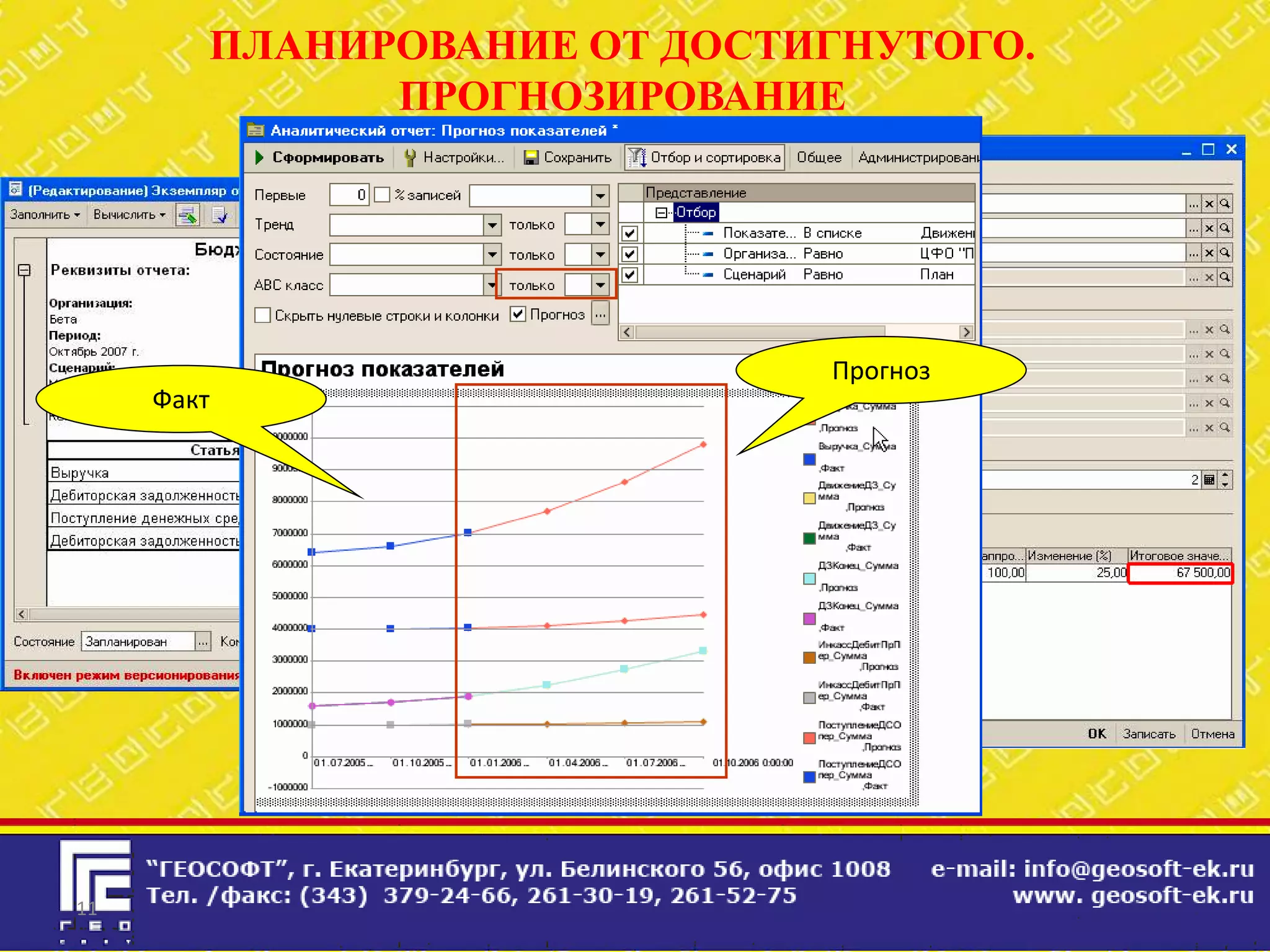Open the Состояние dropdown in the report form
The height and width of the screenshot is (952, 1270).
point(492,254)
